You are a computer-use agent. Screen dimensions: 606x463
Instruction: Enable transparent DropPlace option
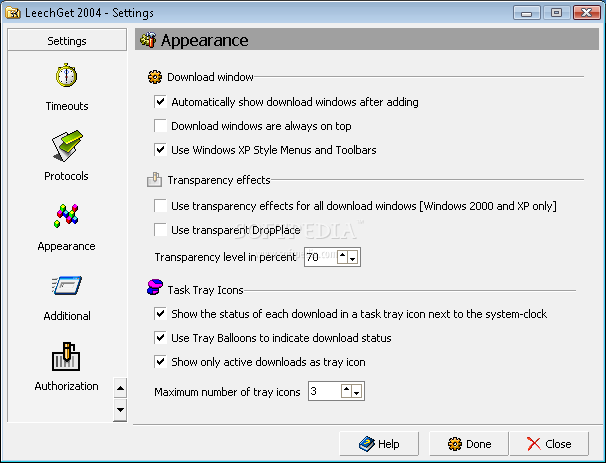point(160,230)
